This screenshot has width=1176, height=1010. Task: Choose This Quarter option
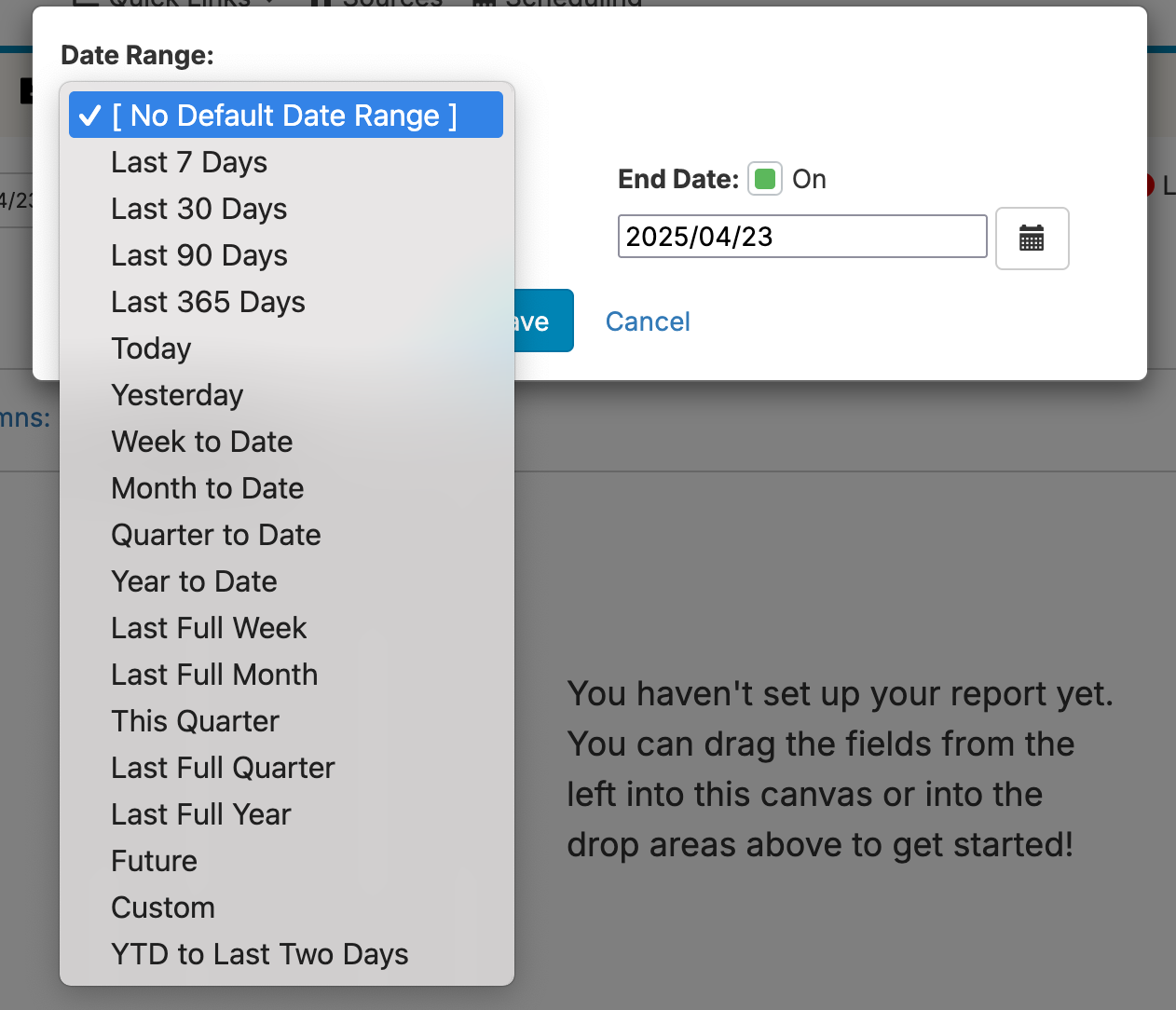(x=195, y=721)
